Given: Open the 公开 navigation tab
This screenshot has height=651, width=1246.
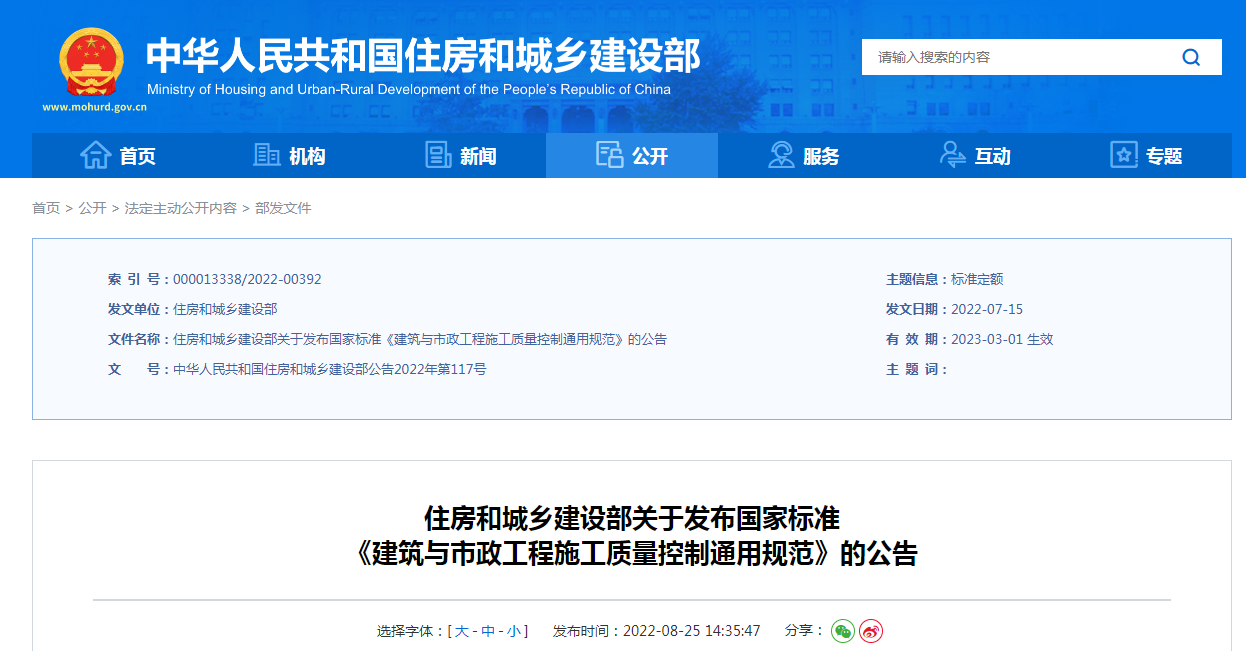Looking at the screenshot, I should click(x=632, y=156).
